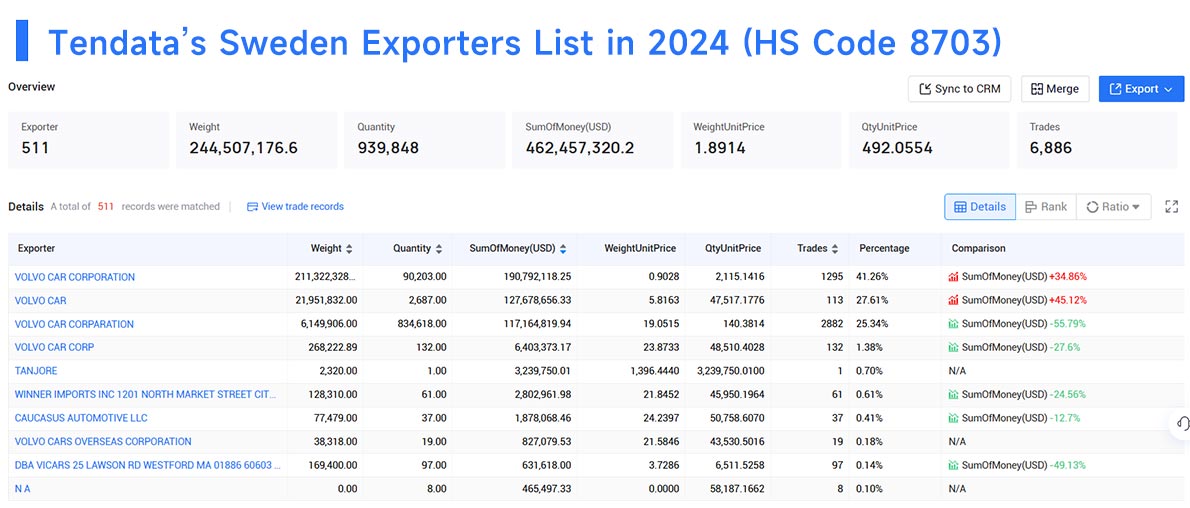
Task: Sort by the Weight column arrows
Action: click(x=349, y=248)
